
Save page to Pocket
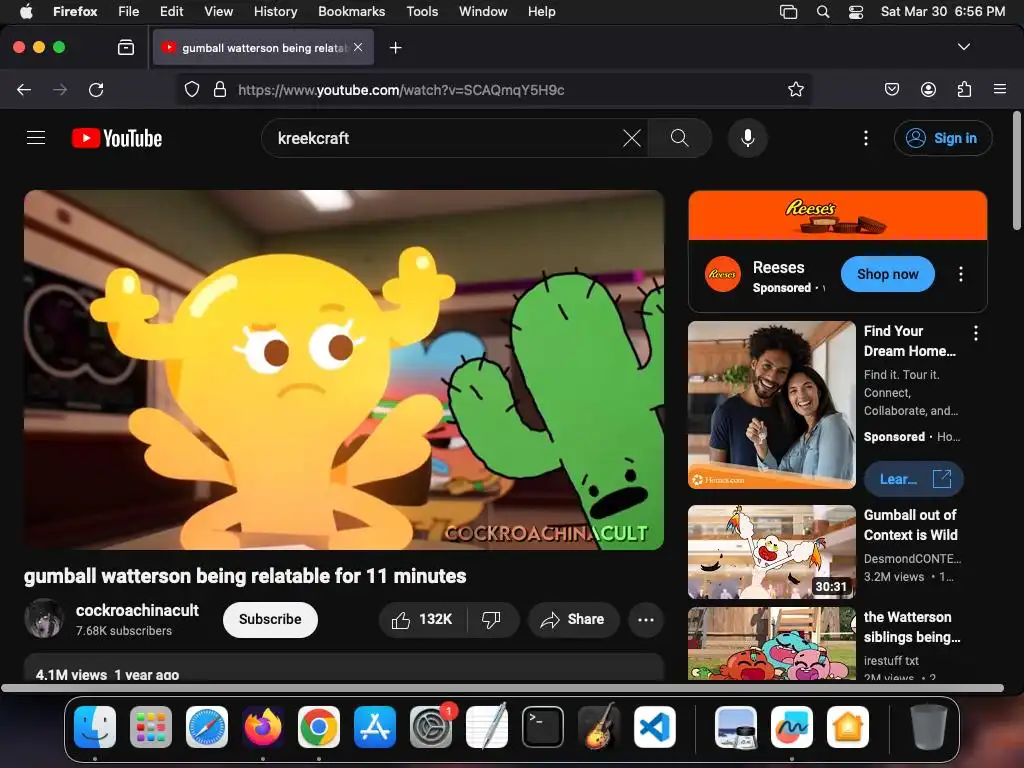[x=891, y=89]
